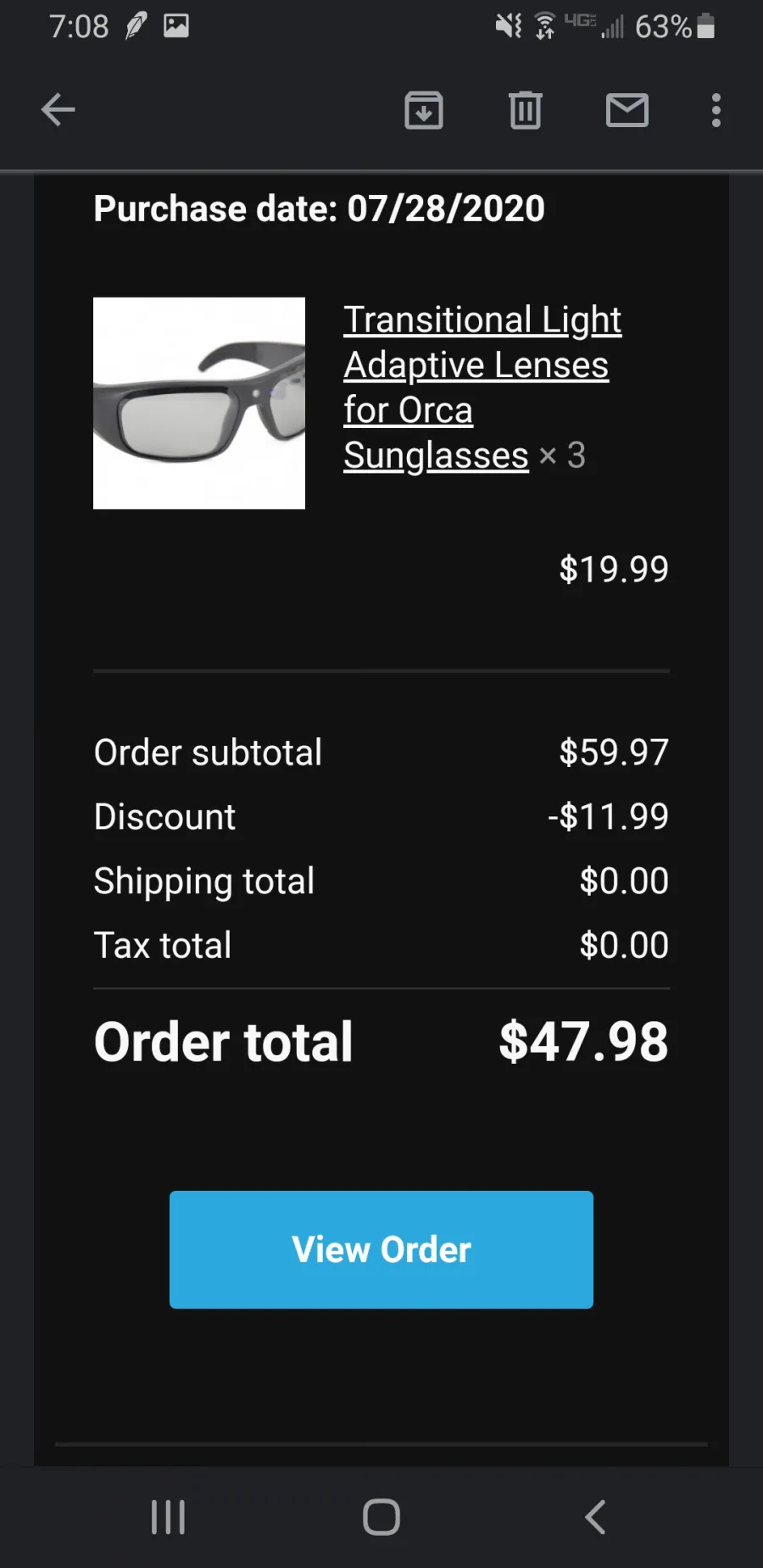Tap the item price $19.99
Screen dimensions: 763x1568
click(614, 569)
